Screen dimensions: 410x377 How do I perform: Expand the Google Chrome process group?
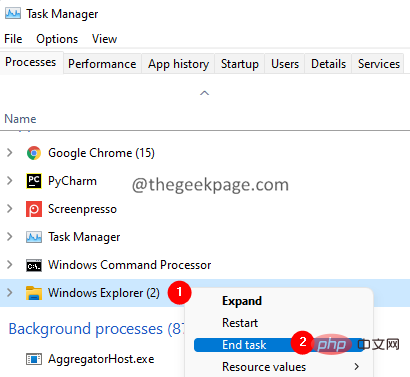coord(10,153)
